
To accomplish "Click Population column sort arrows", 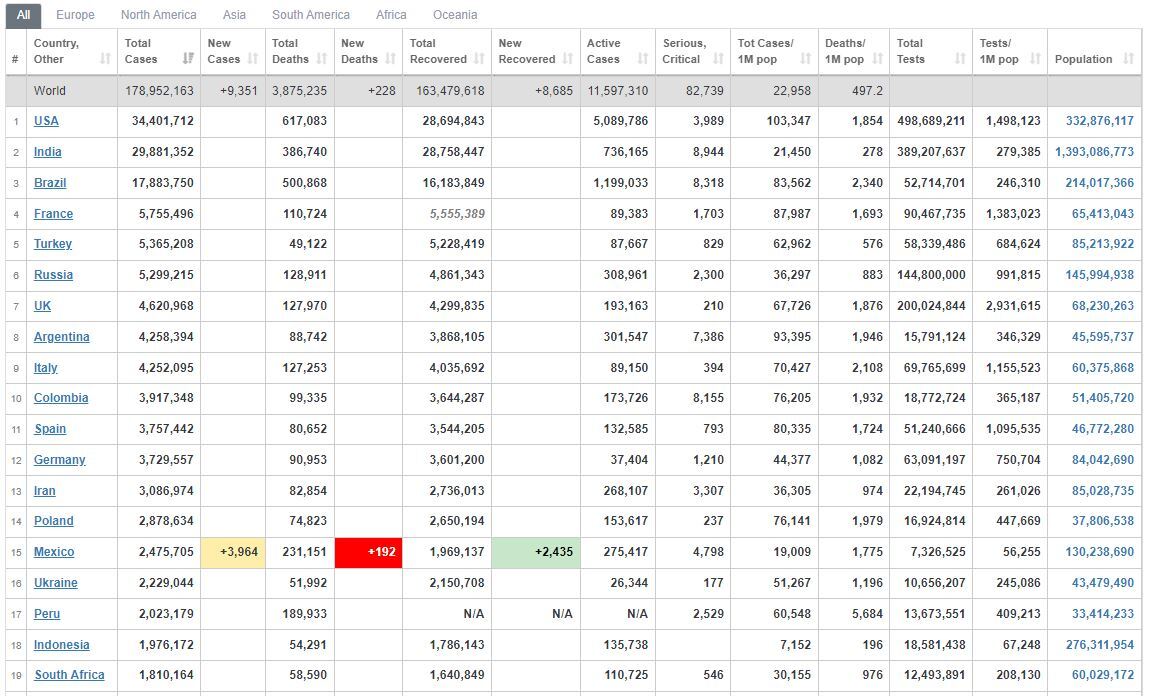I will tap(1129, 59).
